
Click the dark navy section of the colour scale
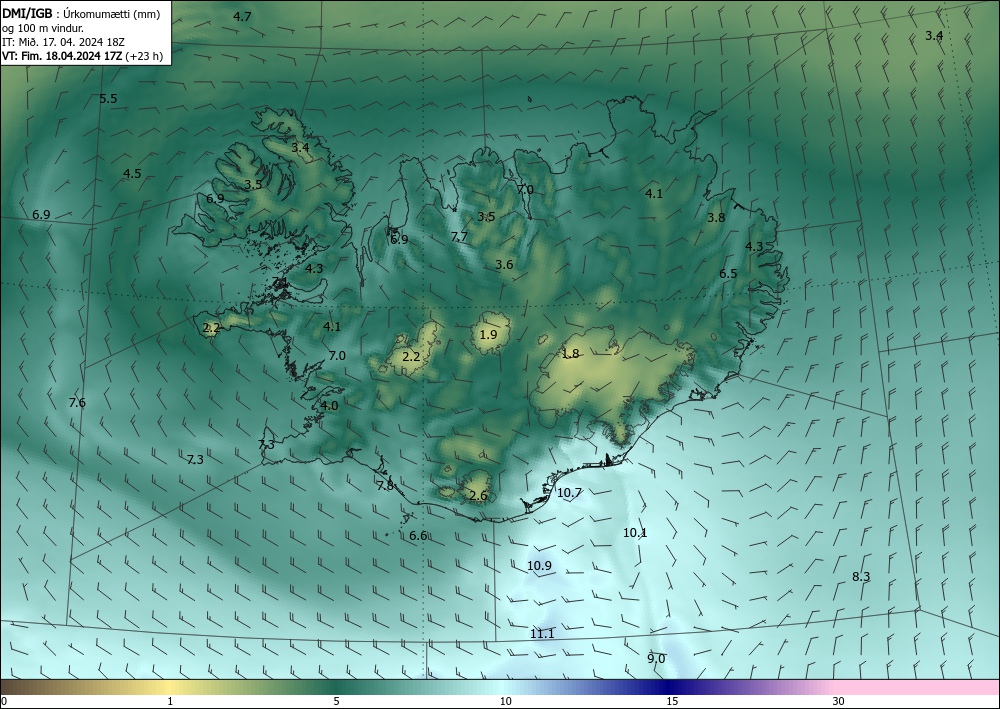coord(670,687)
